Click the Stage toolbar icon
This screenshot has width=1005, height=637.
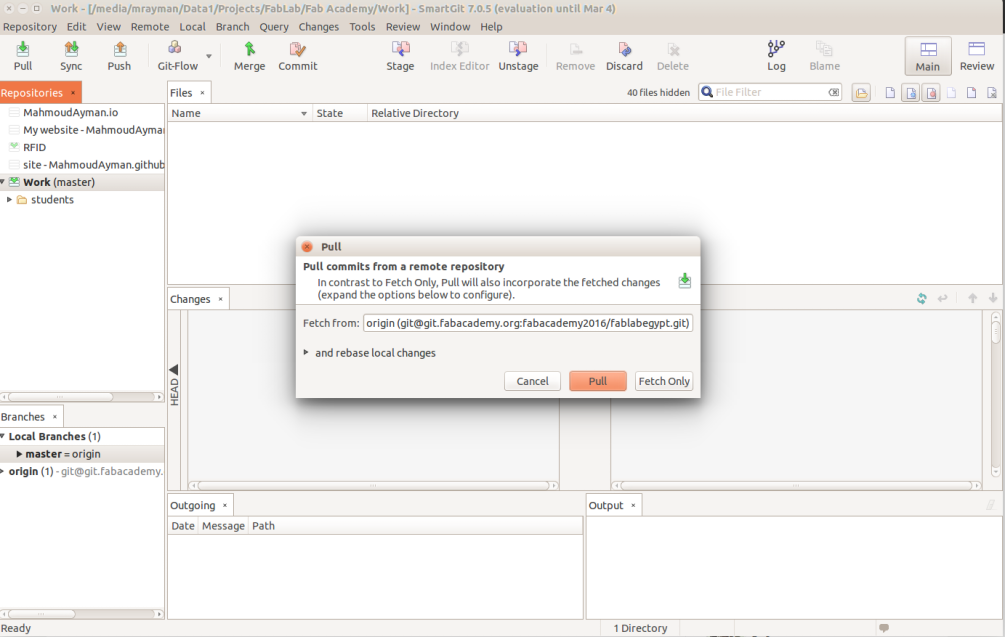point(400,56)
